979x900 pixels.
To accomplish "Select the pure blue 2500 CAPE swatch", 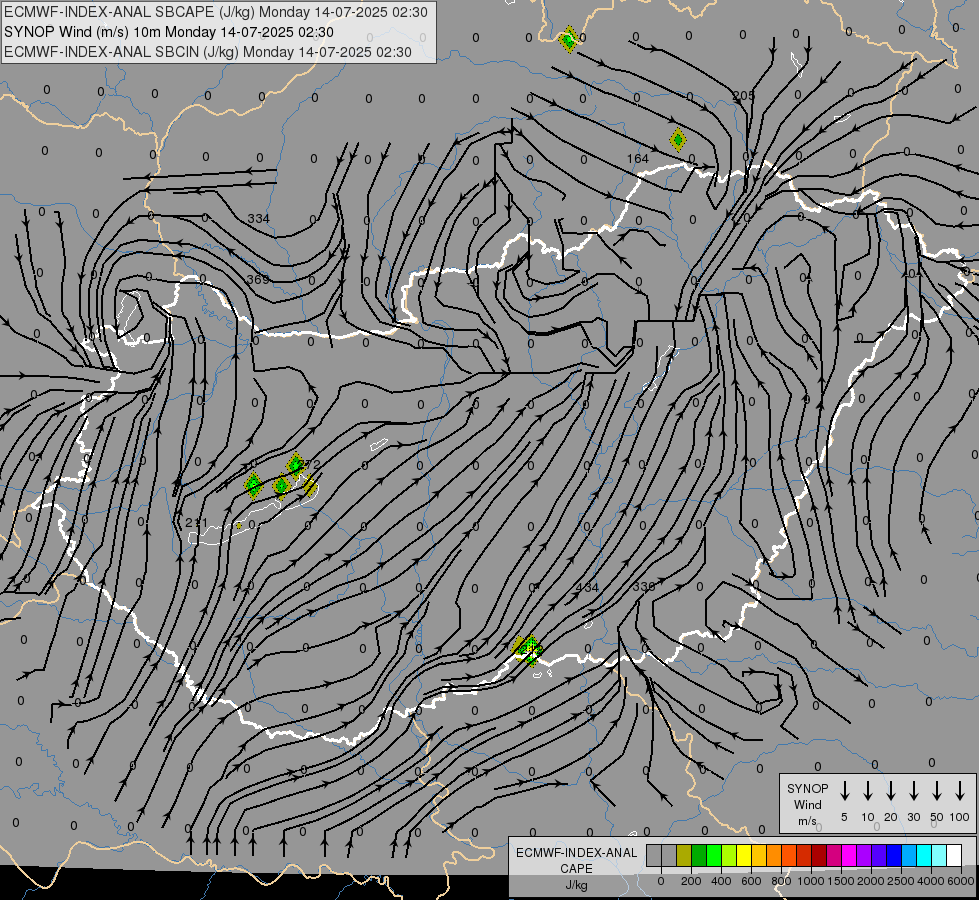I will click(893, 856).
